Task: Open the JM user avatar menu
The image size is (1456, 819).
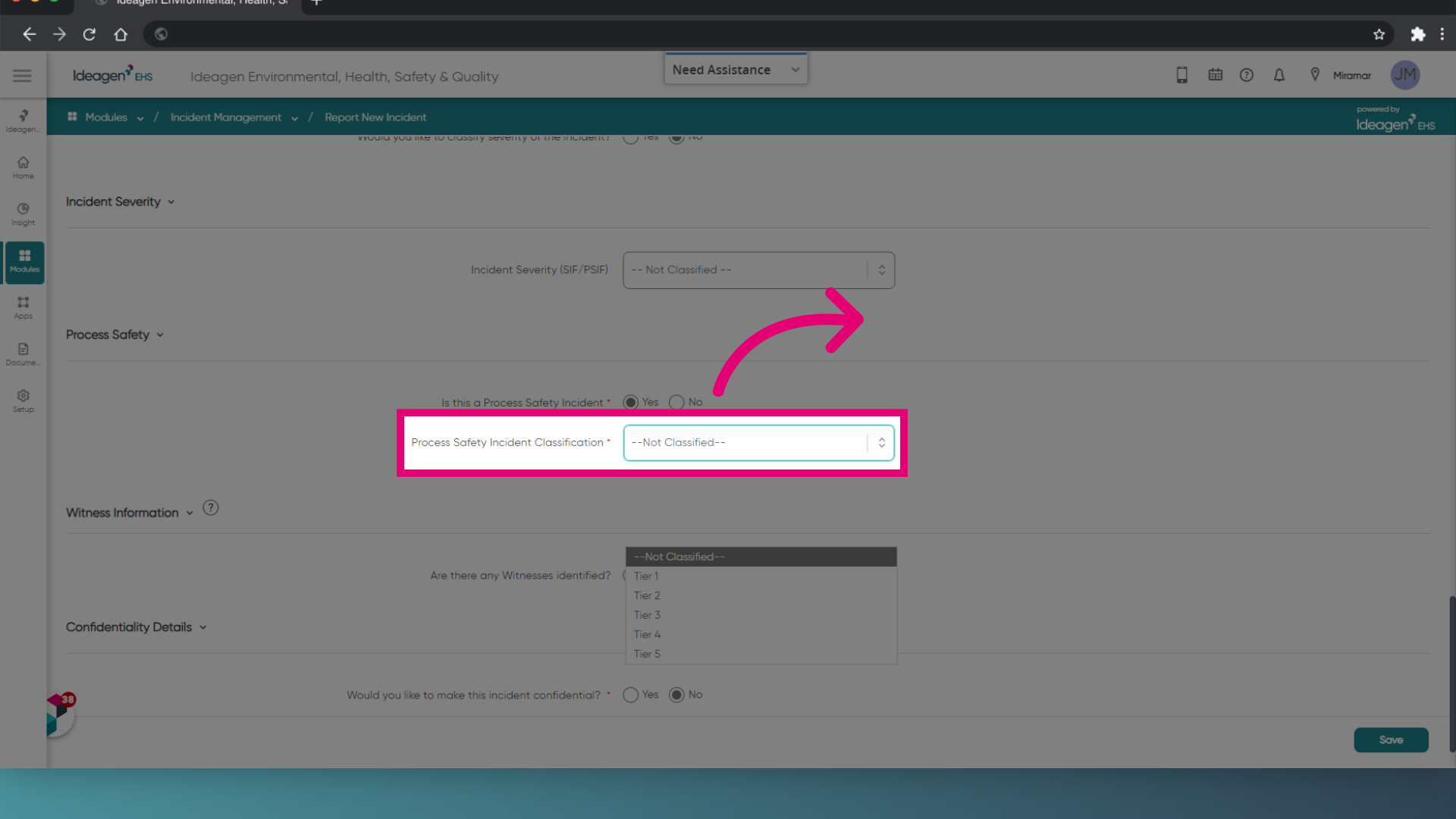Action: point(1405,75)
